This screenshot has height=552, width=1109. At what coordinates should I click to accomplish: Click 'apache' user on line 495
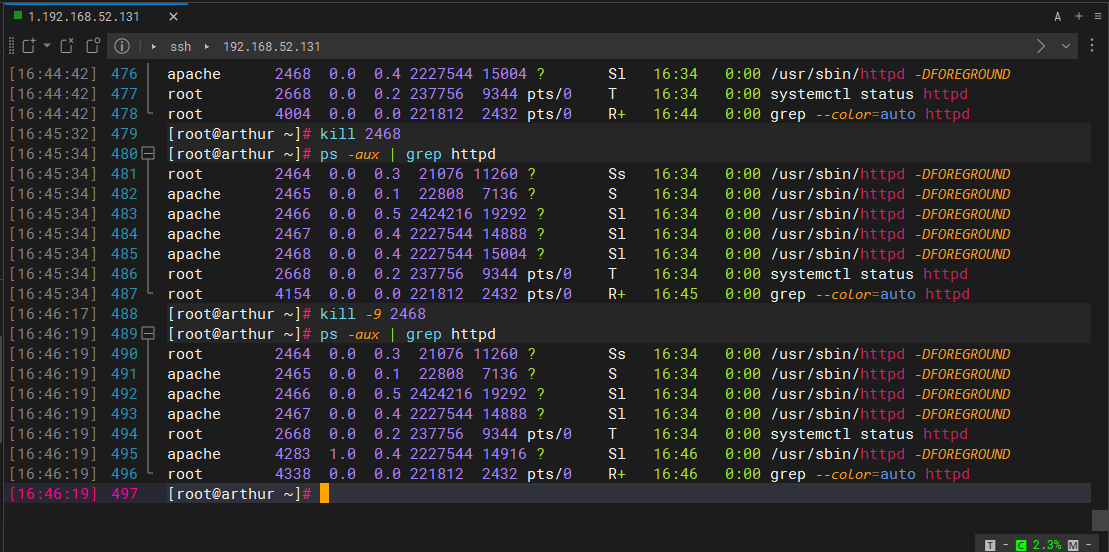(194, 454)
